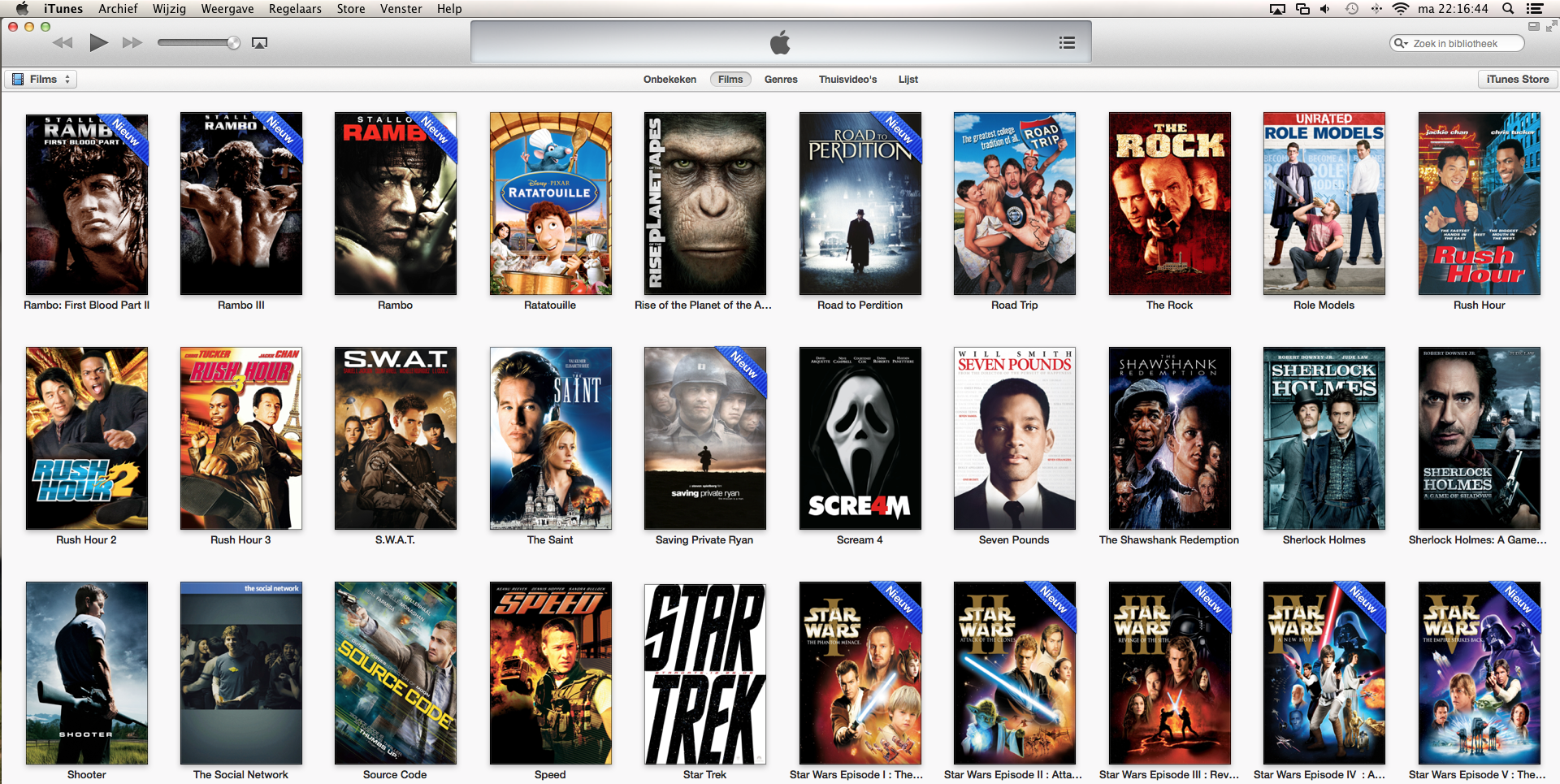Screen dimensions: 1560x784
Task: Select the Ratatouille poster
Action: pyautogui.click(x=551, y=203)
